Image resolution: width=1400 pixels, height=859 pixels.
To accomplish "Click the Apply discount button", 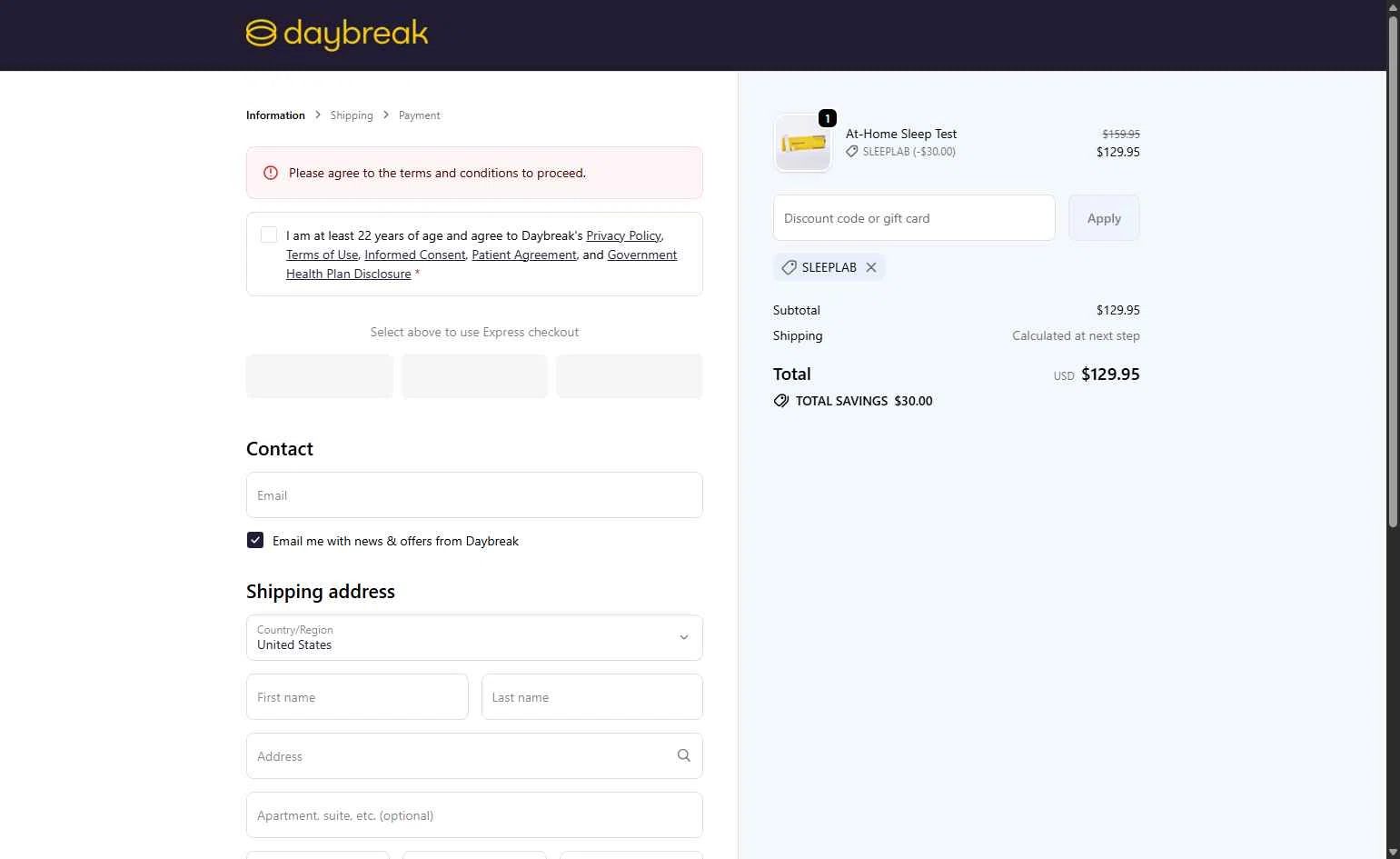I will [x=1104, y=218].
